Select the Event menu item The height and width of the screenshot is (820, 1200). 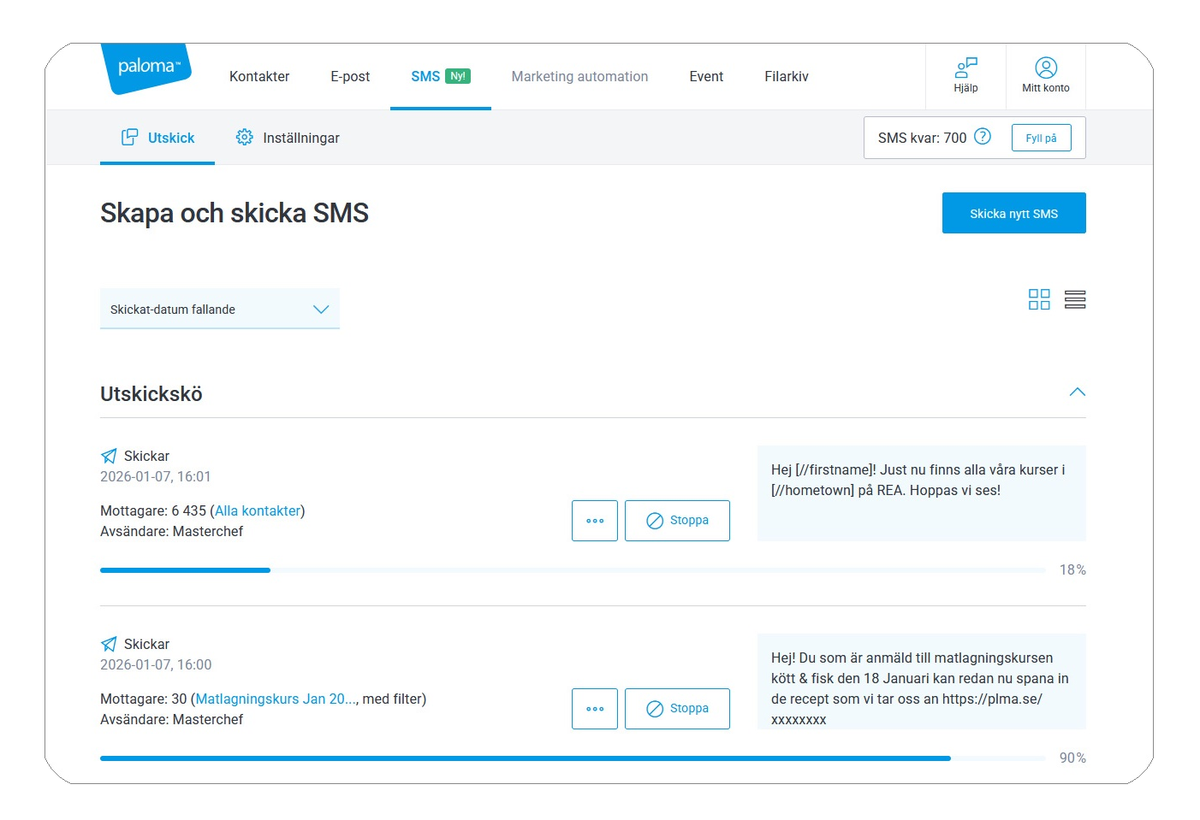pyautogui.click(x=706, y=76)
